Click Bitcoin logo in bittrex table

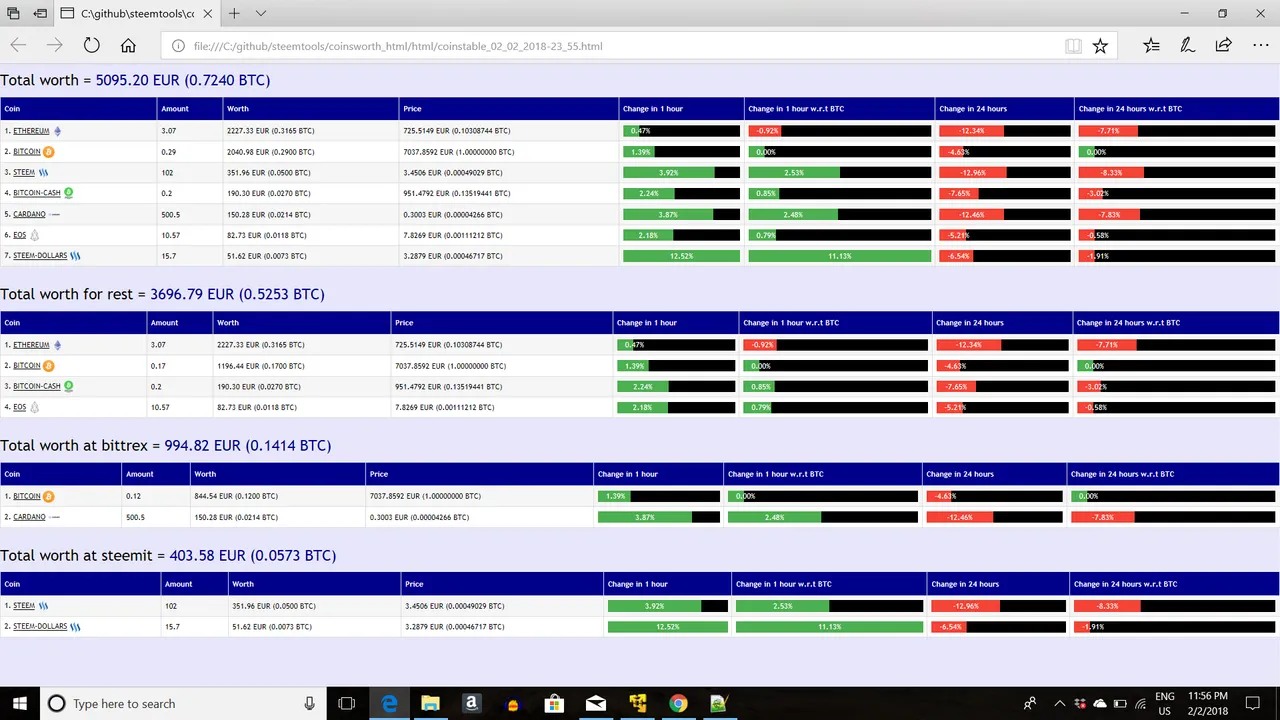pos(49,496)
